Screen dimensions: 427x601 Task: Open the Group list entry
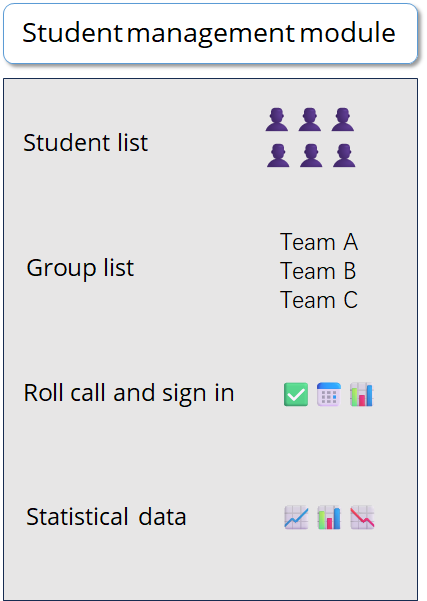click(x=80, y=268)
